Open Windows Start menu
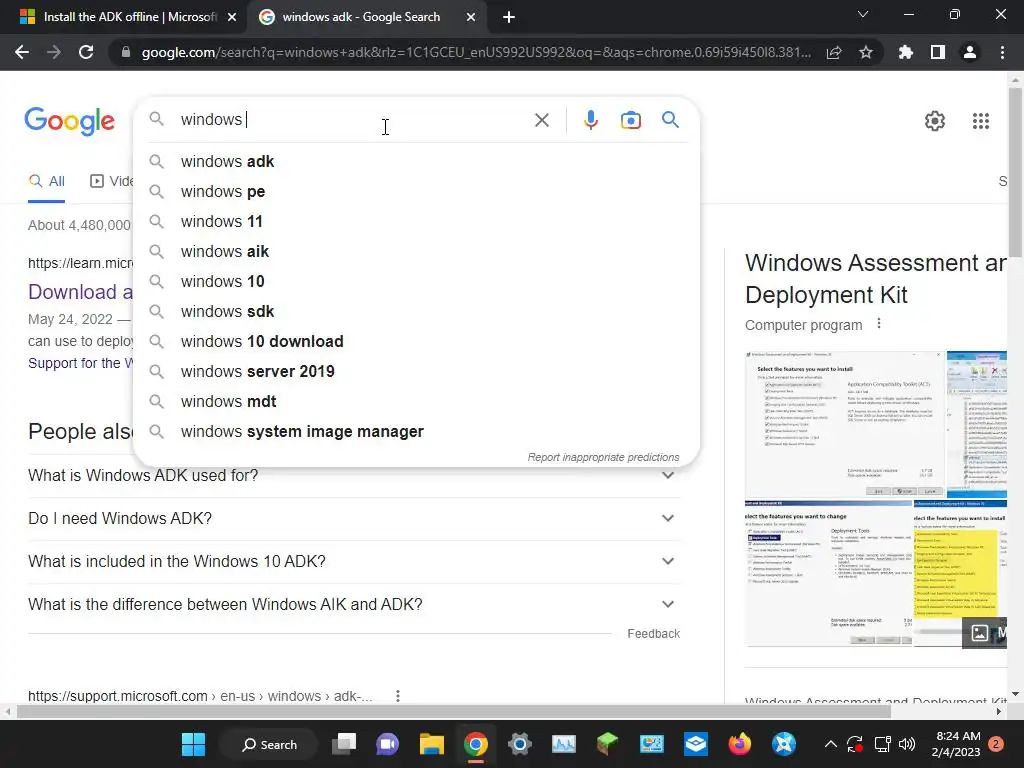 [193, 744]
